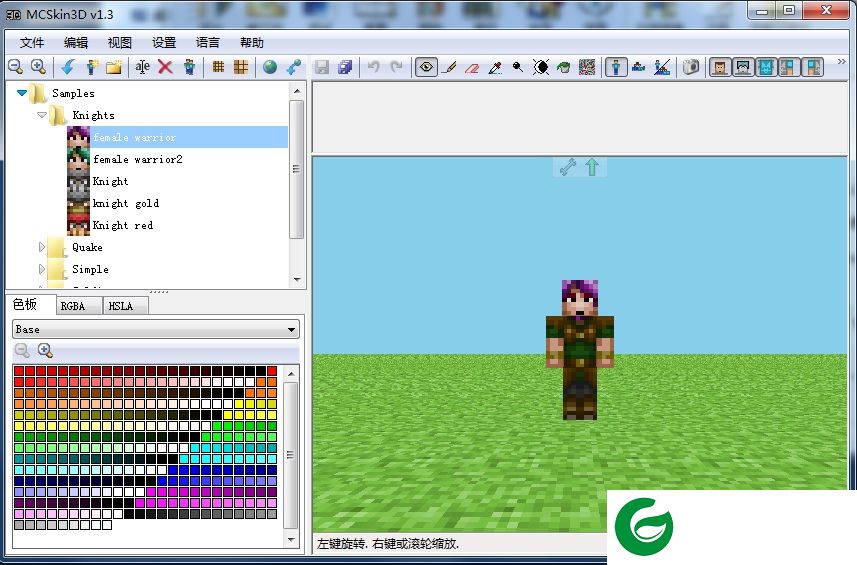Select the female warrior2 skin
Image resolution: width=857 pixels, height=565 pixels.
click(x=138, y=160)
